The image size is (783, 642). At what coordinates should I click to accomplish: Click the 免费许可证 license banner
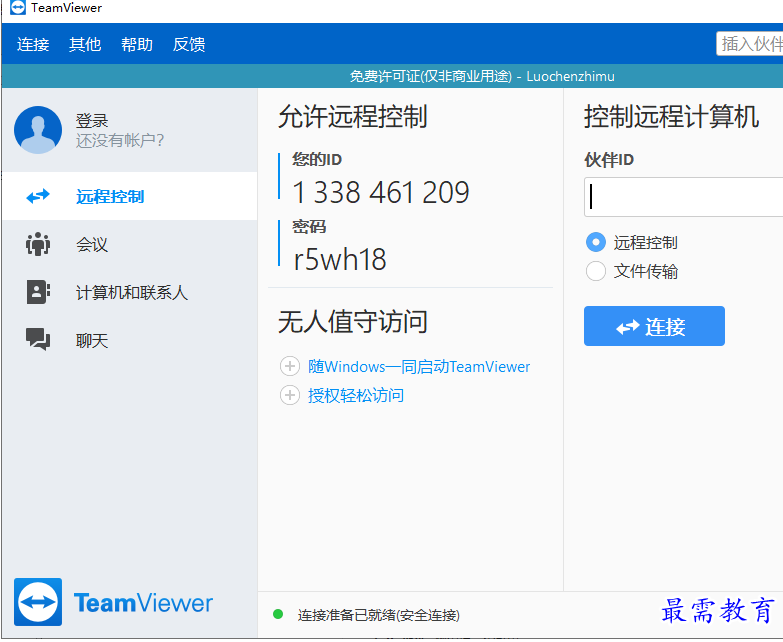point(392,76)
